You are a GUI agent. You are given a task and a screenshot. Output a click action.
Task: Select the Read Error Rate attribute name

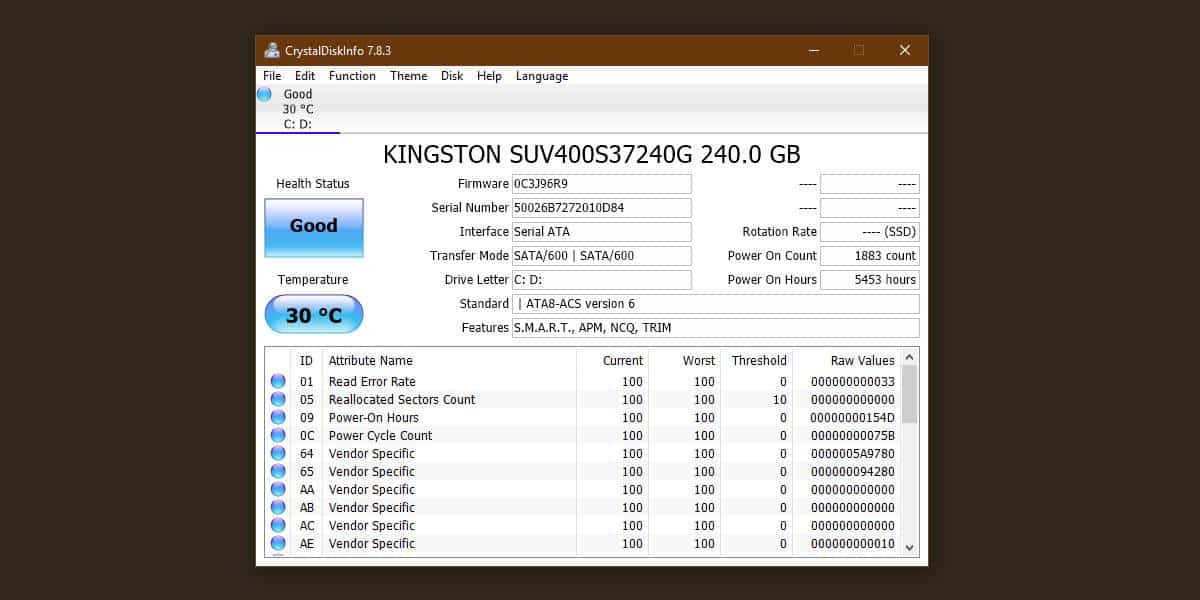(x=372, y=381)
